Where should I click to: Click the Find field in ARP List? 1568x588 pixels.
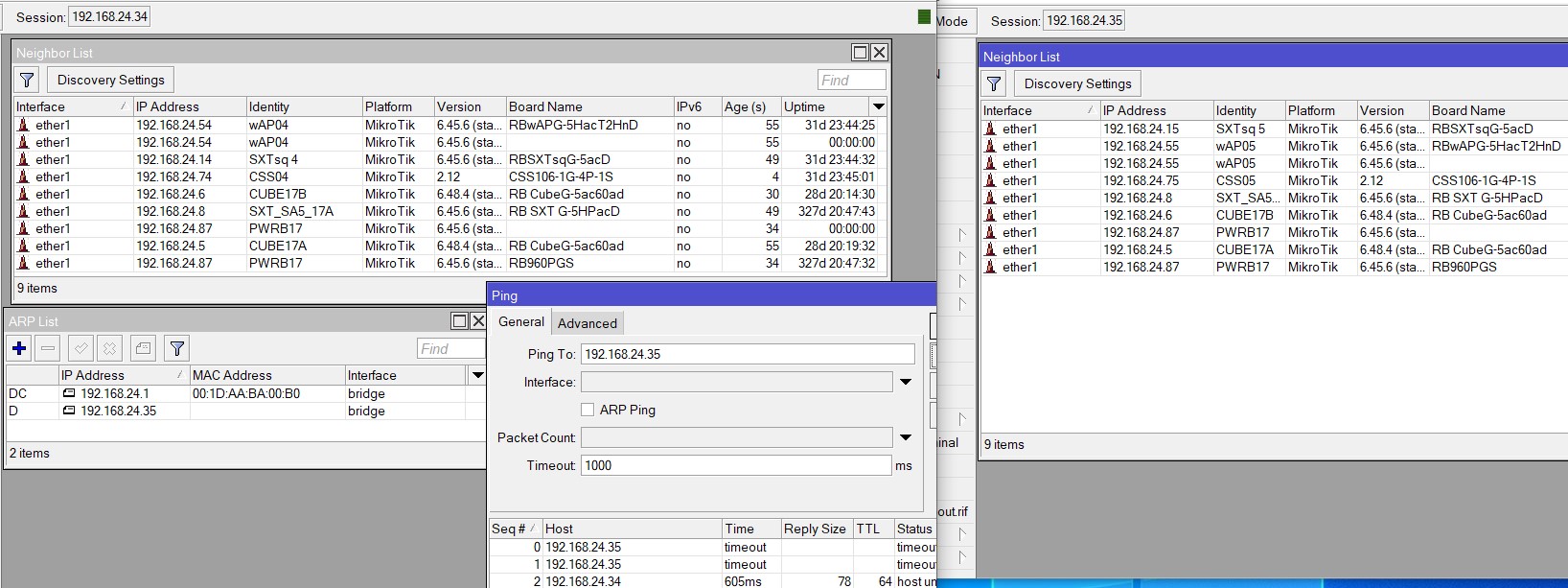point(450,349)
